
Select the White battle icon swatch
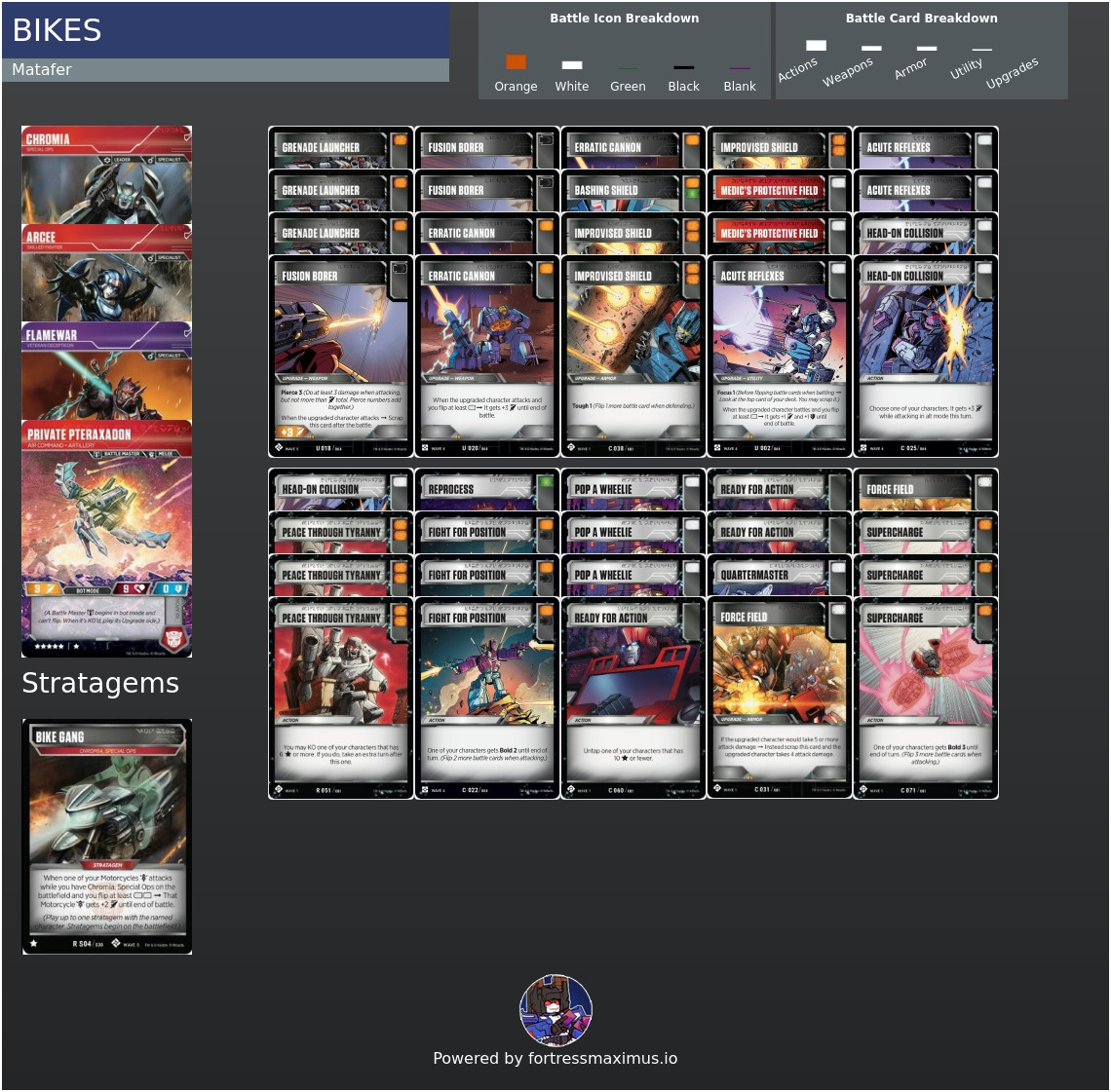click(x=572, y=65)
